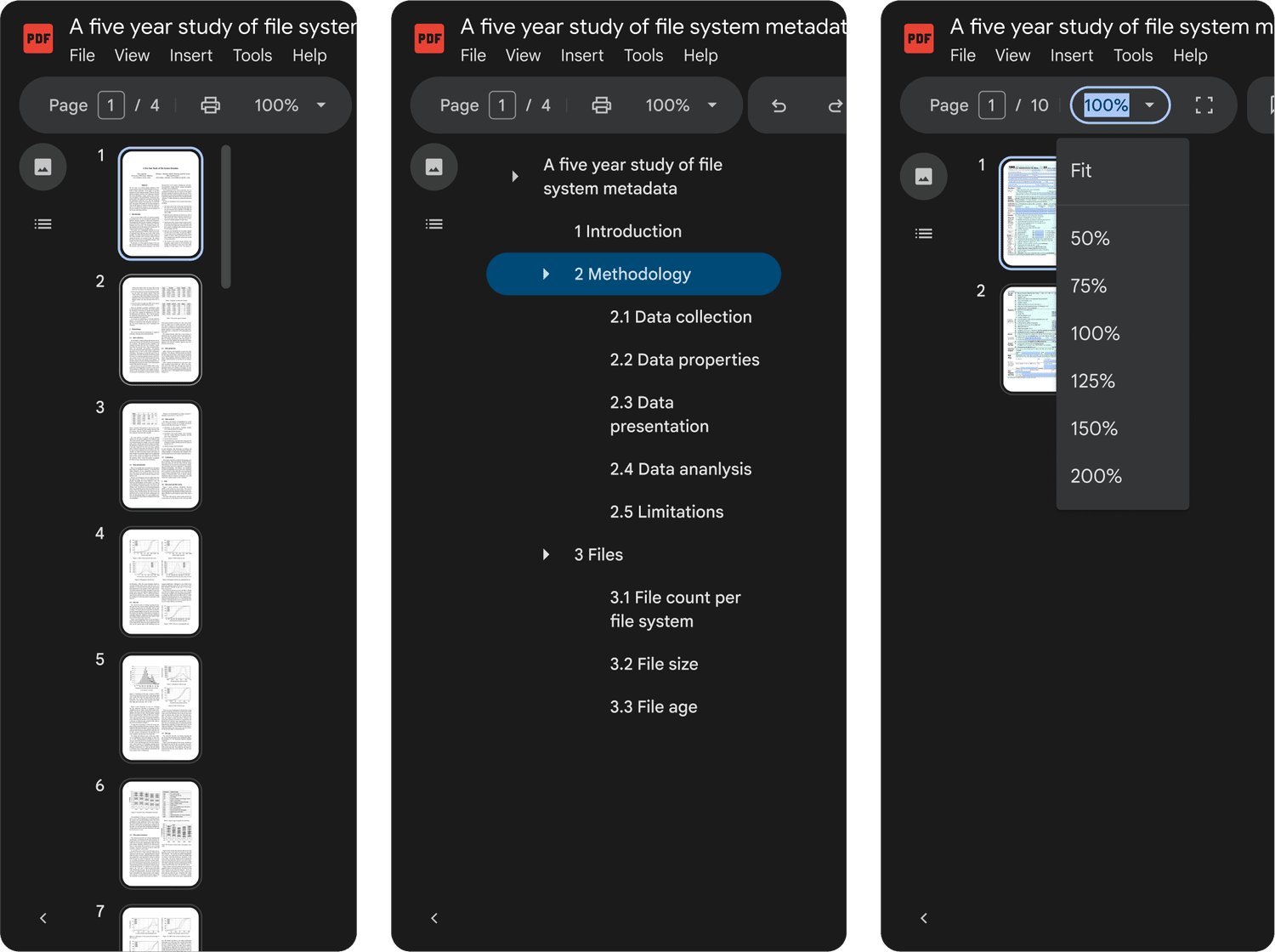Click the back chevron at the bottom left
Screen dimensions: 1275x952
click(x=43, y=918)
